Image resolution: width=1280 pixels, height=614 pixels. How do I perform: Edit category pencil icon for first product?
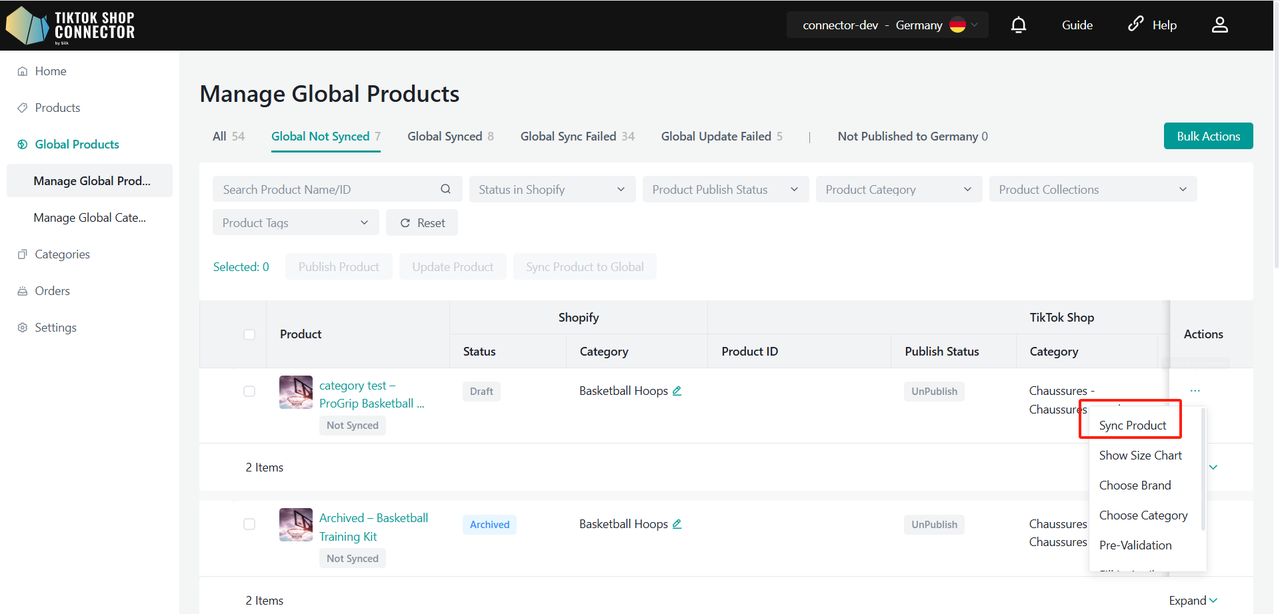677,391
